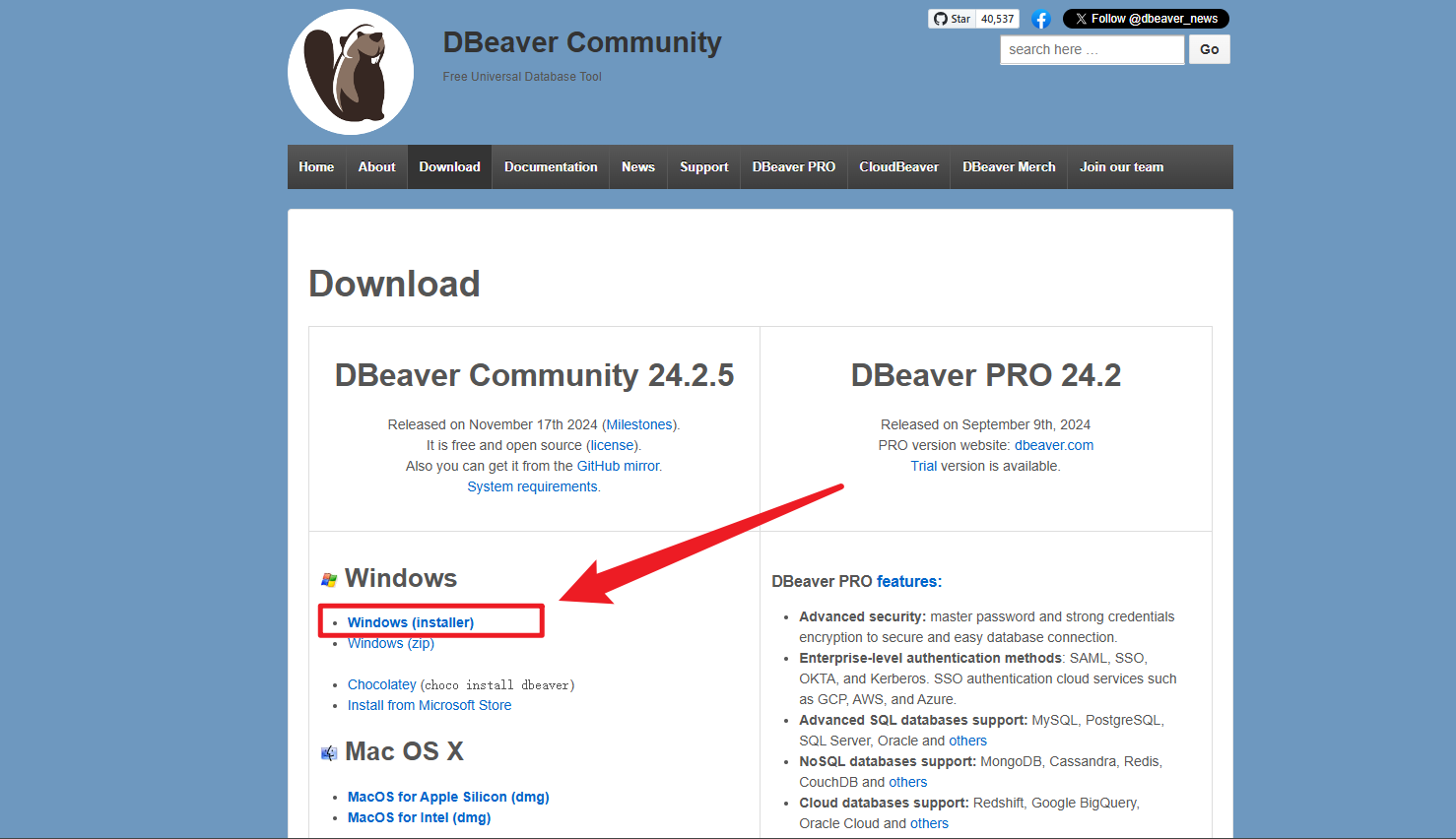The height and width of the screenshot is (839, 1456).
Task: Open the GitHub star count 40,537
Action: (x=997, y=19)
